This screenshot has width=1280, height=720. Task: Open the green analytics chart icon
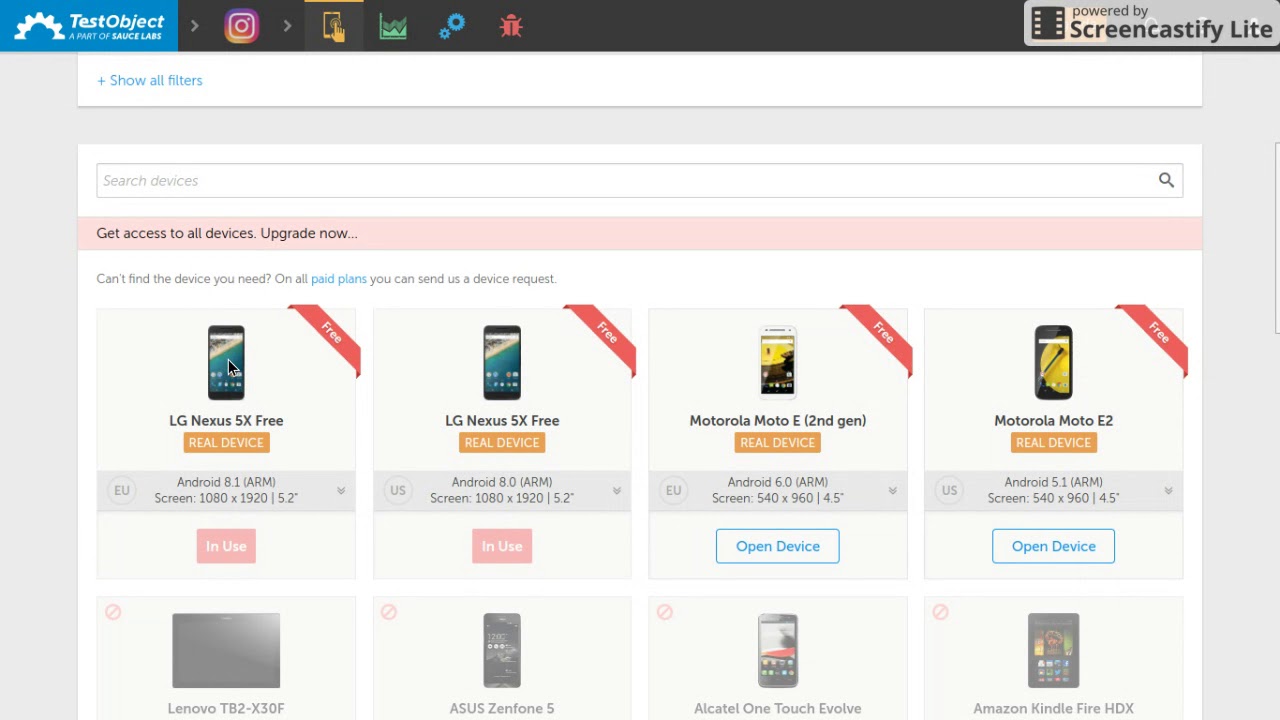[393, 26]
